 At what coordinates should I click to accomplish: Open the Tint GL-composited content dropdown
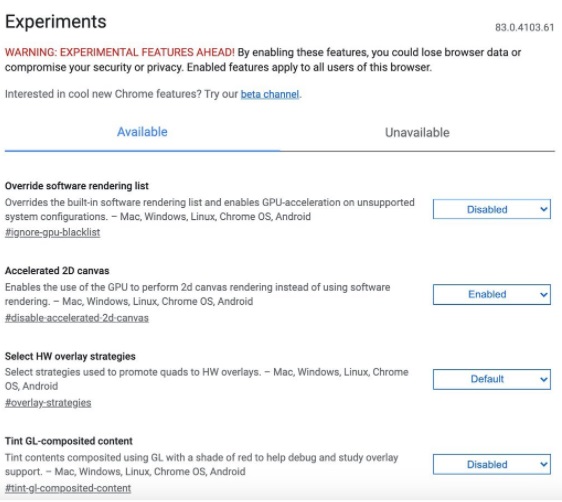pos(491,464)
